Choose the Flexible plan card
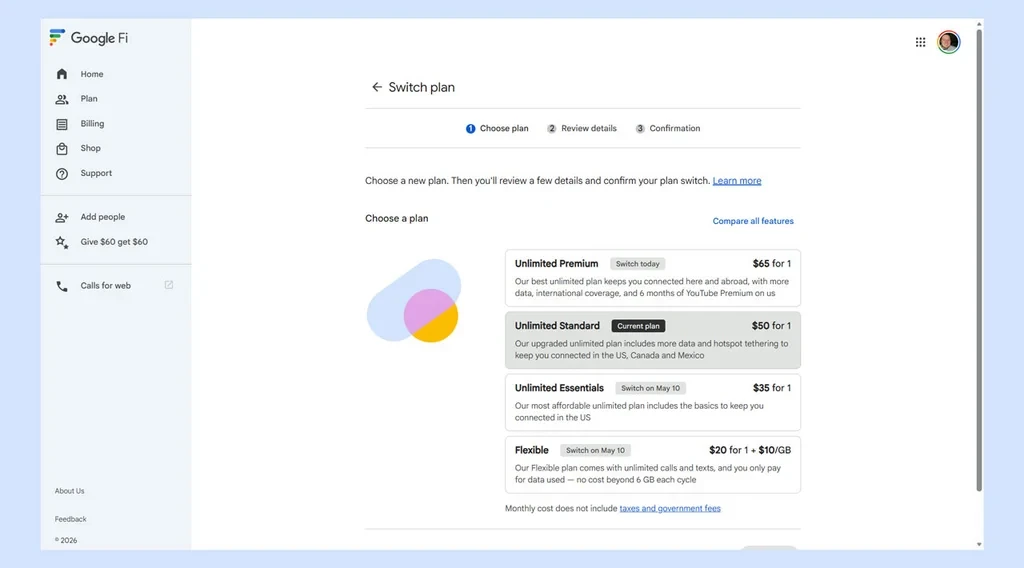Screen dimensions: 1024x568 coord(652,465)
